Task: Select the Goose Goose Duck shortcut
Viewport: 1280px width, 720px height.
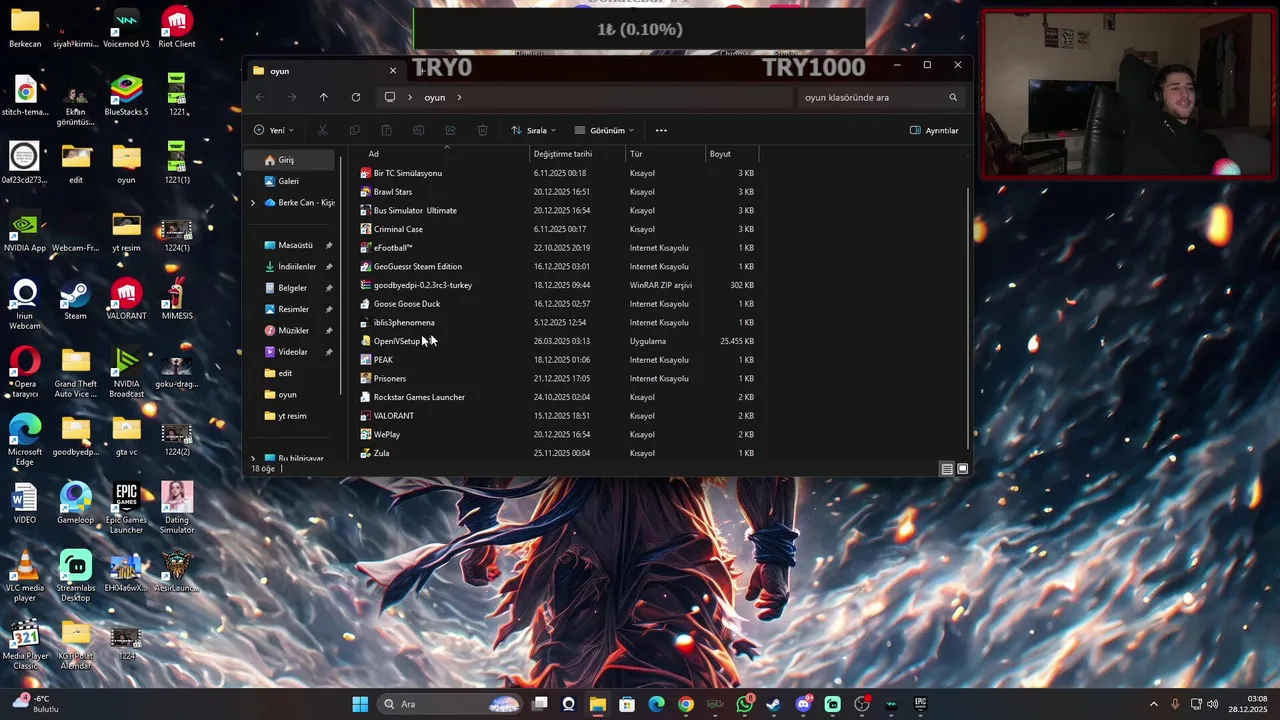Action: 406,304
